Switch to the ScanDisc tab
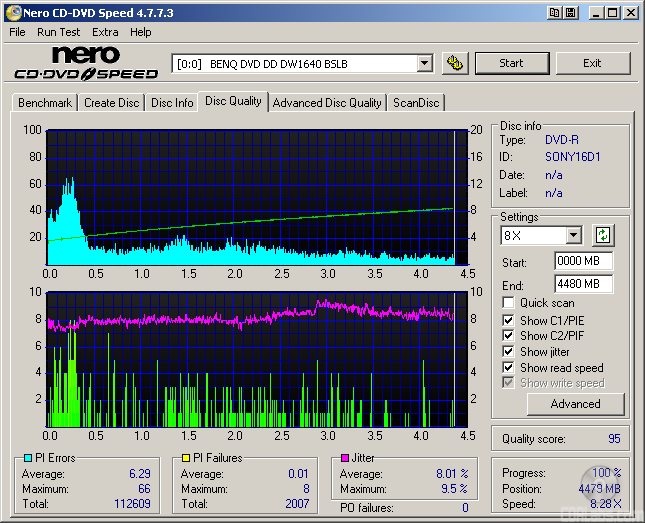The height and width of the screenshot is (523, 645). pos(415,102)
